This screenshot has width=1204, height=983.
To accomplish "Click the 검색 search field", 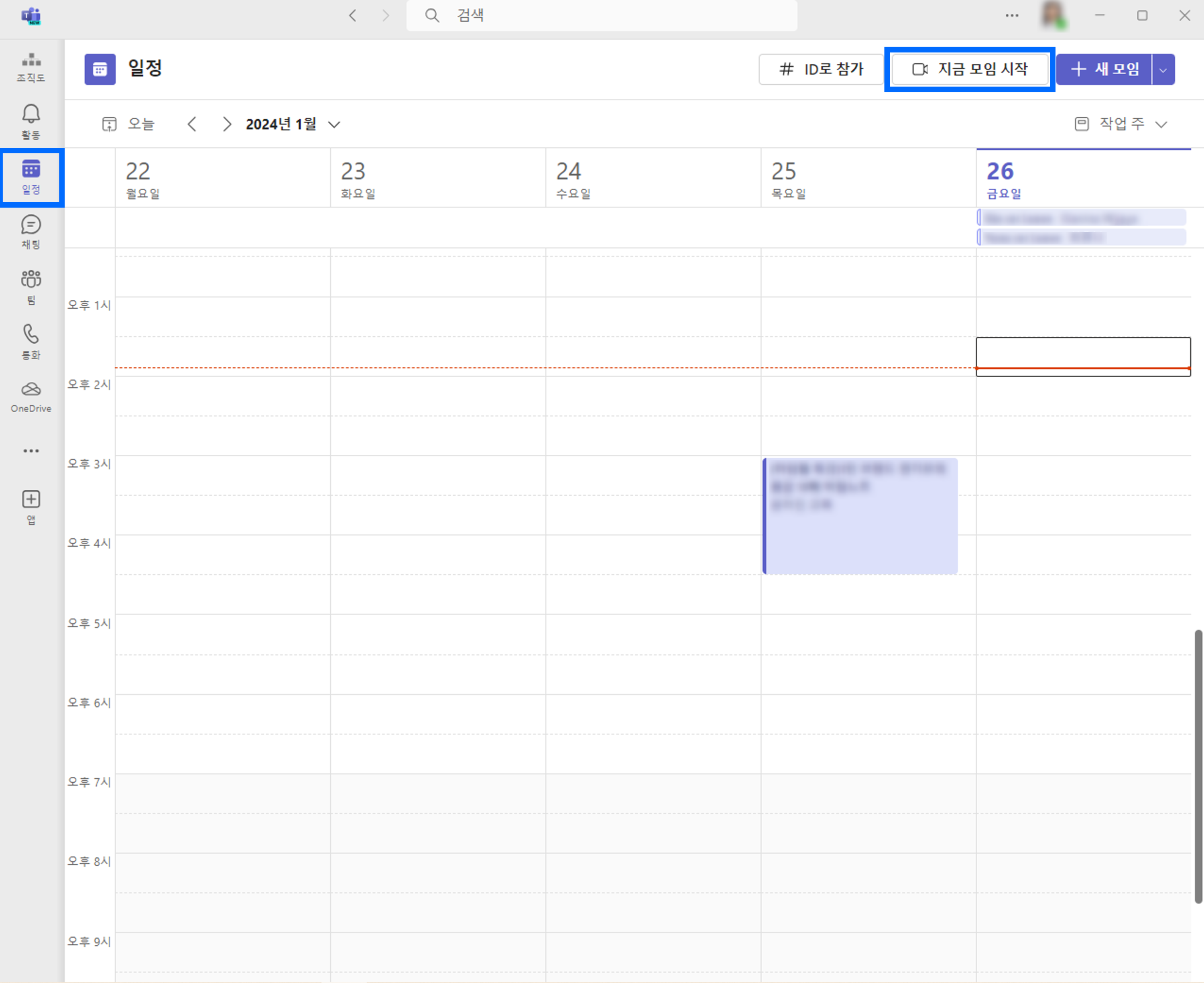I will [x=601, y=15].
